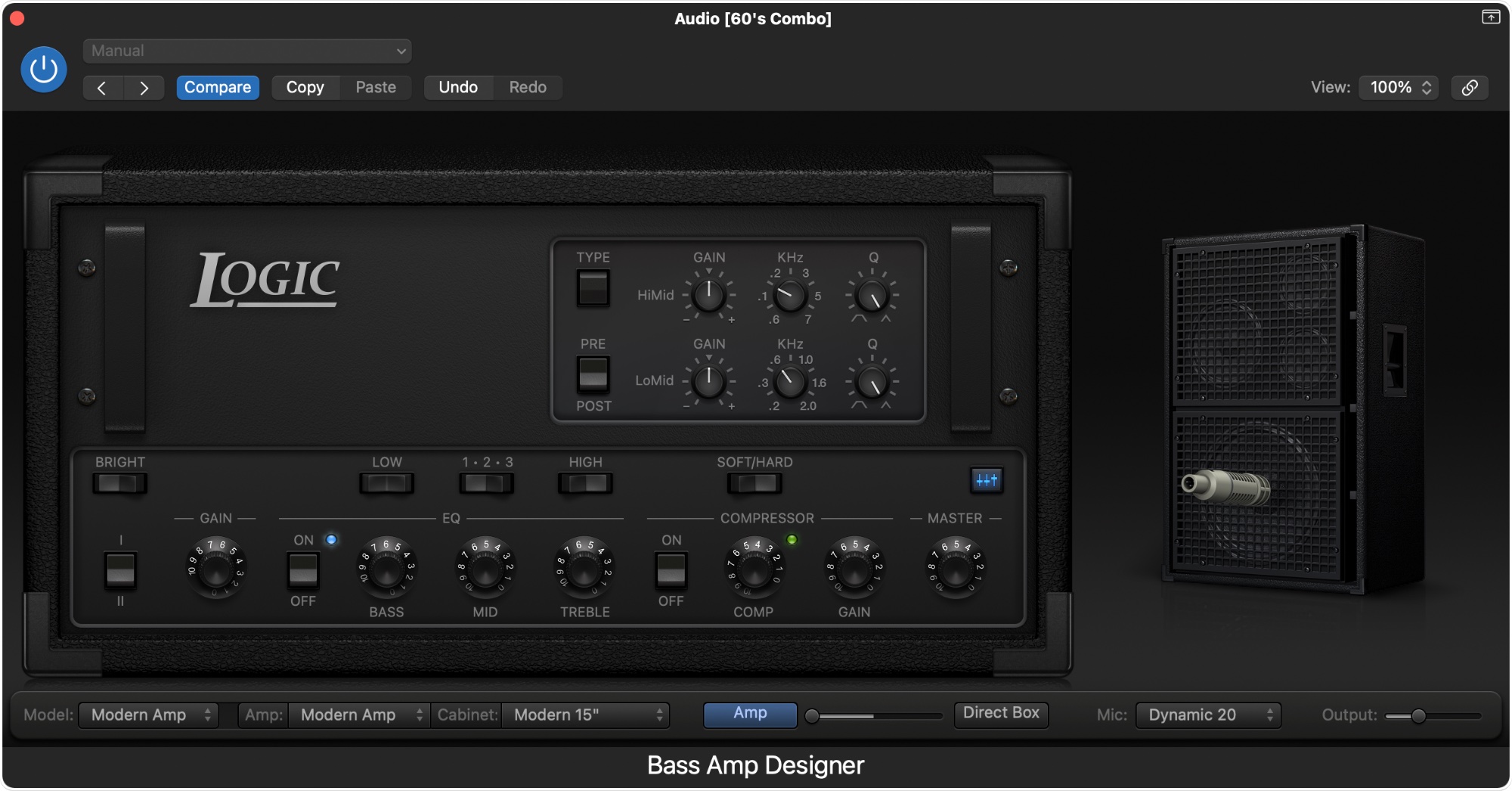The height and width of the screenshot is (791, 1512).
Task: Open the Manual preset dropdown
Action: click(x=247, y=51)
